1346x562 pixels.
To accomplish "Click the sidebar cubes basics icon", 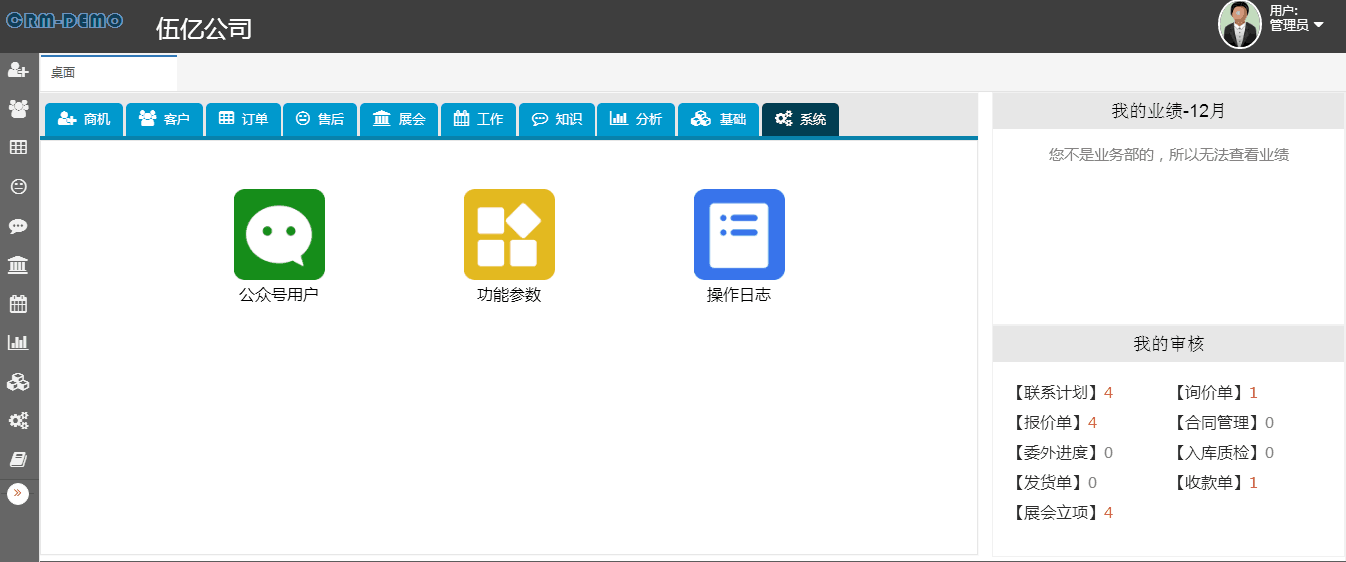I will [x=18, y=382].
